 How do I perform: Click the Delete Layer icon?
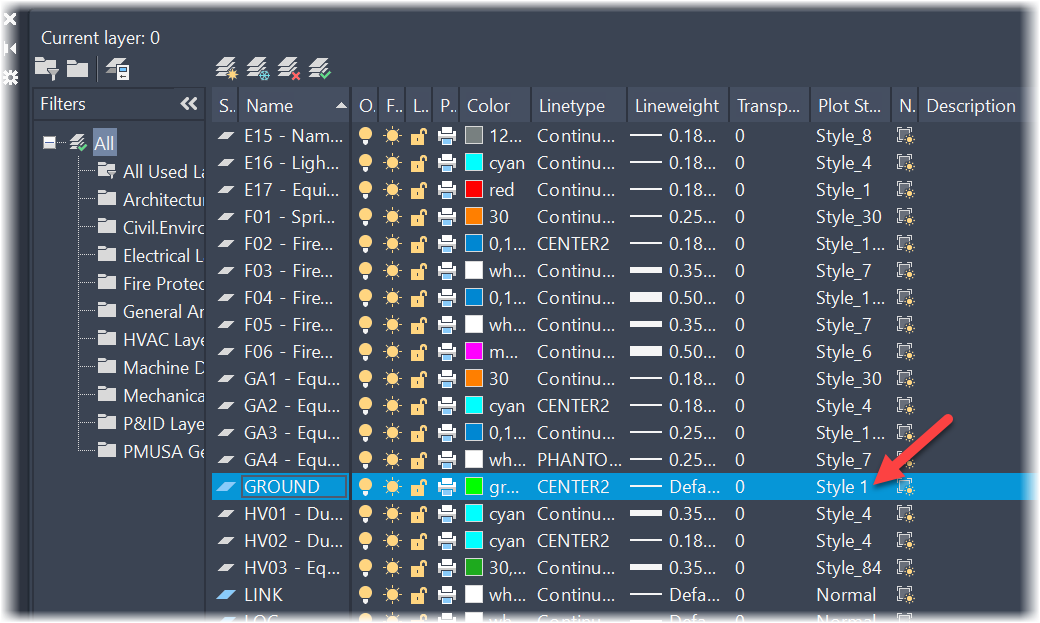289,68
